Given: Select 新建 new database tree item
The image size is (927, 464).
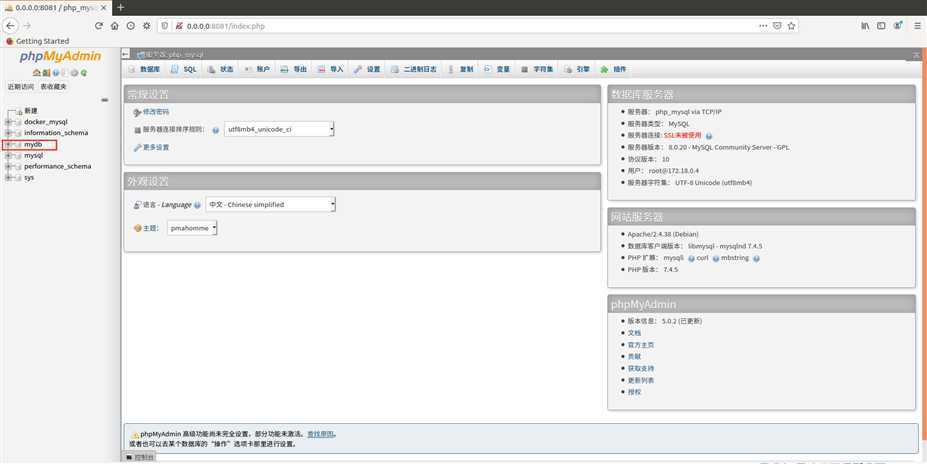Looking at the screenshot, I should point(31,111).
